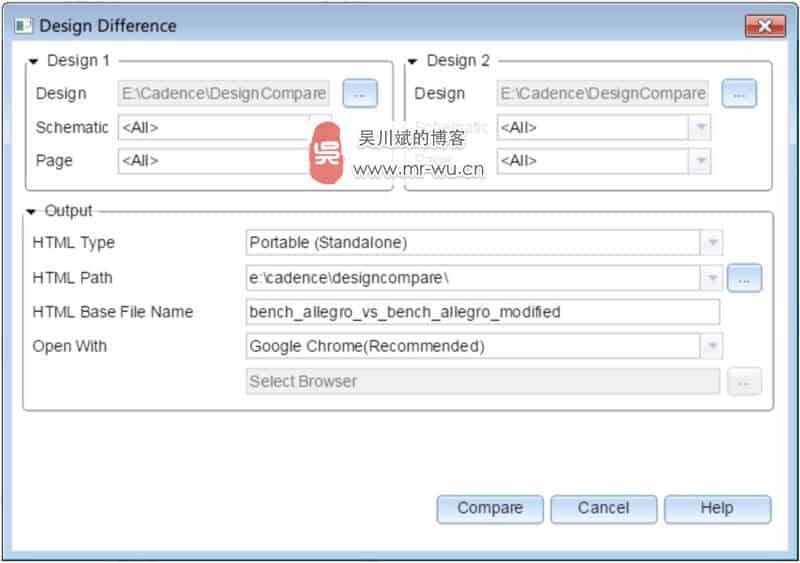Click the Design 2 browse button
The image size is (800, 563).
739,94
